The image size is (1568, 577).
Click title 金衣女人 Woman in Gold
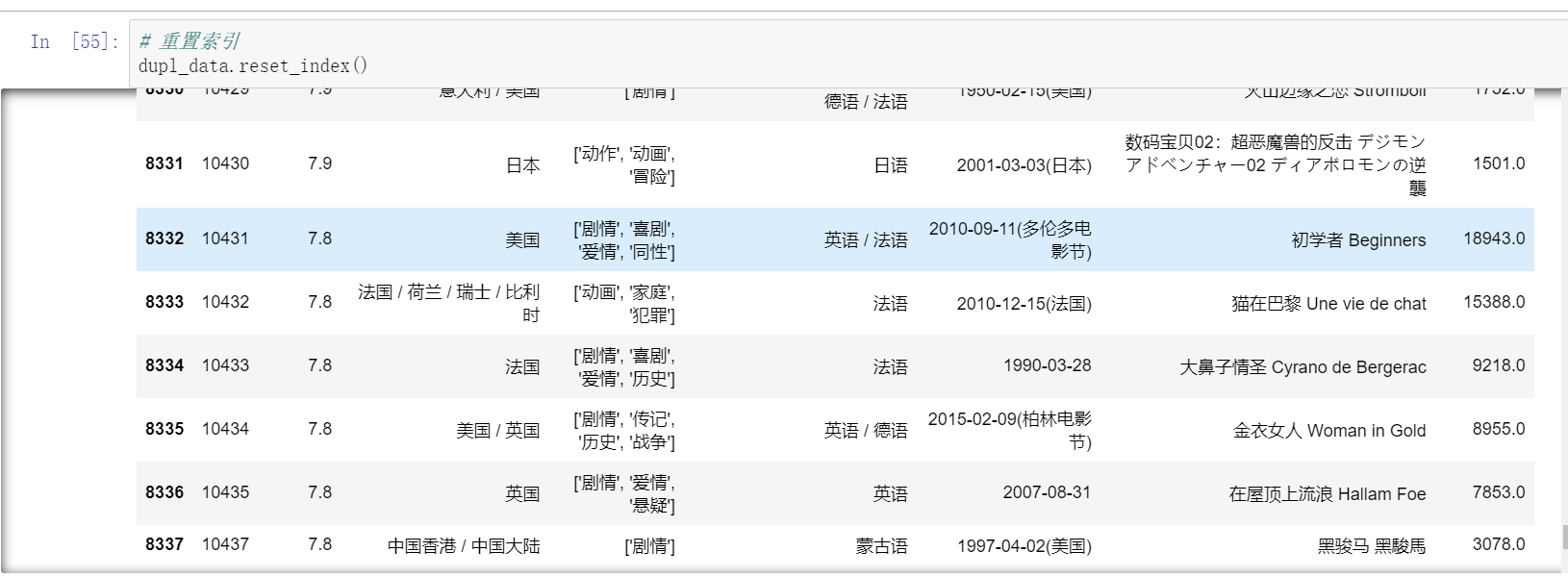(x=1329, y=431)
